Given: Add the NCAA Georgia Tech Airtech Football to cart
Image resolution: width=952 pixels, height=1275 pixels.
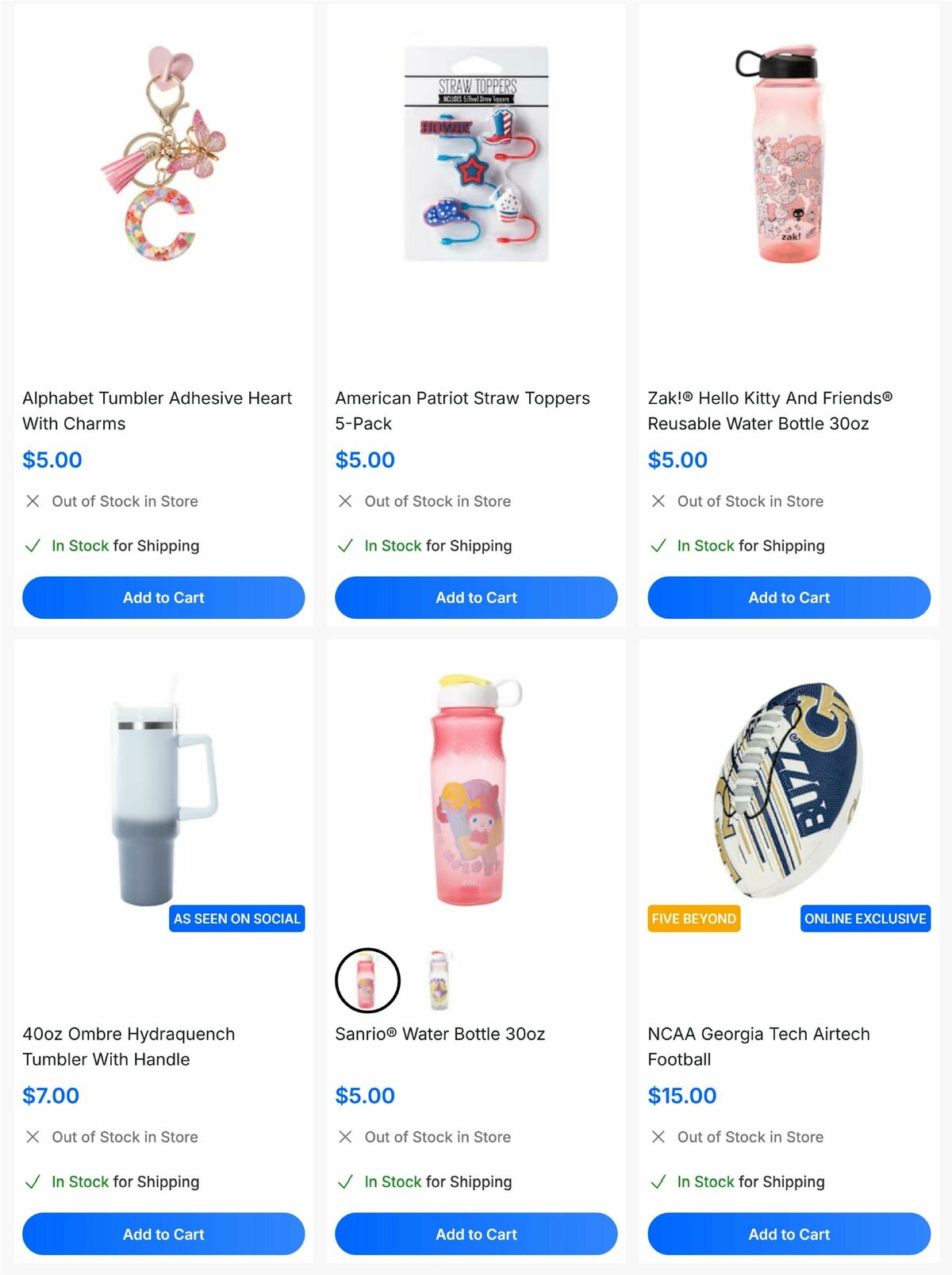Looking at the screenshot, I should (789, 1234).
